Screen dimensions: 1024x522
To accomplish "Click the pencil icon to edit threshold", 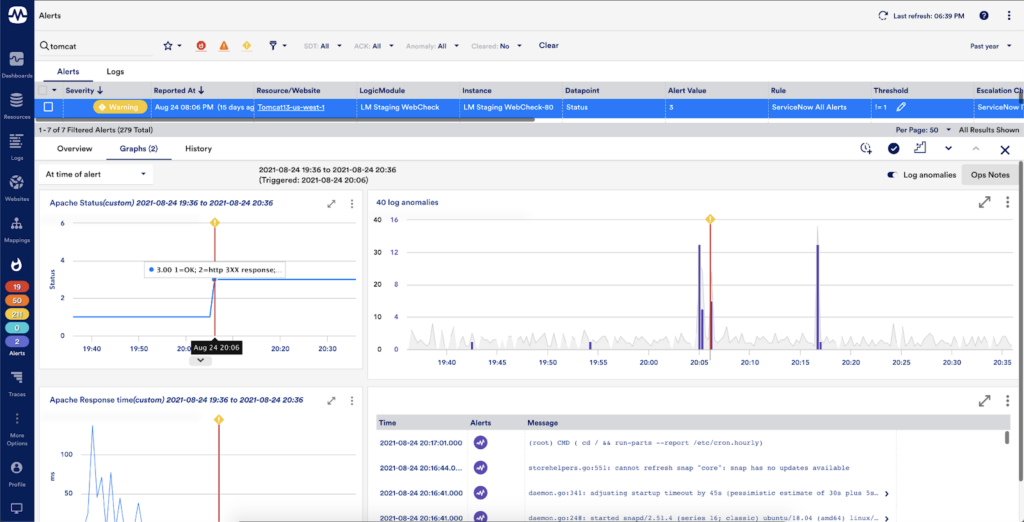I will coord(901,106).
